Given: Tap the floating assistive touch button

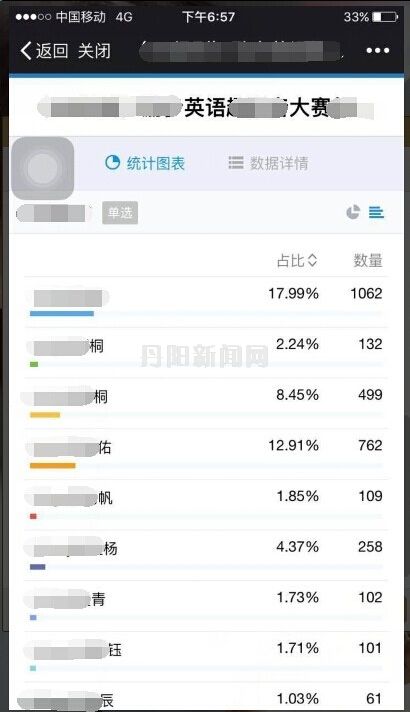Looking at the screenshot, I should tap(42, 168).
